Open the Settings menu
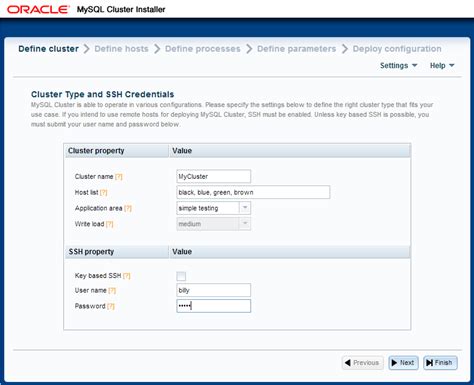 point(399,66)
